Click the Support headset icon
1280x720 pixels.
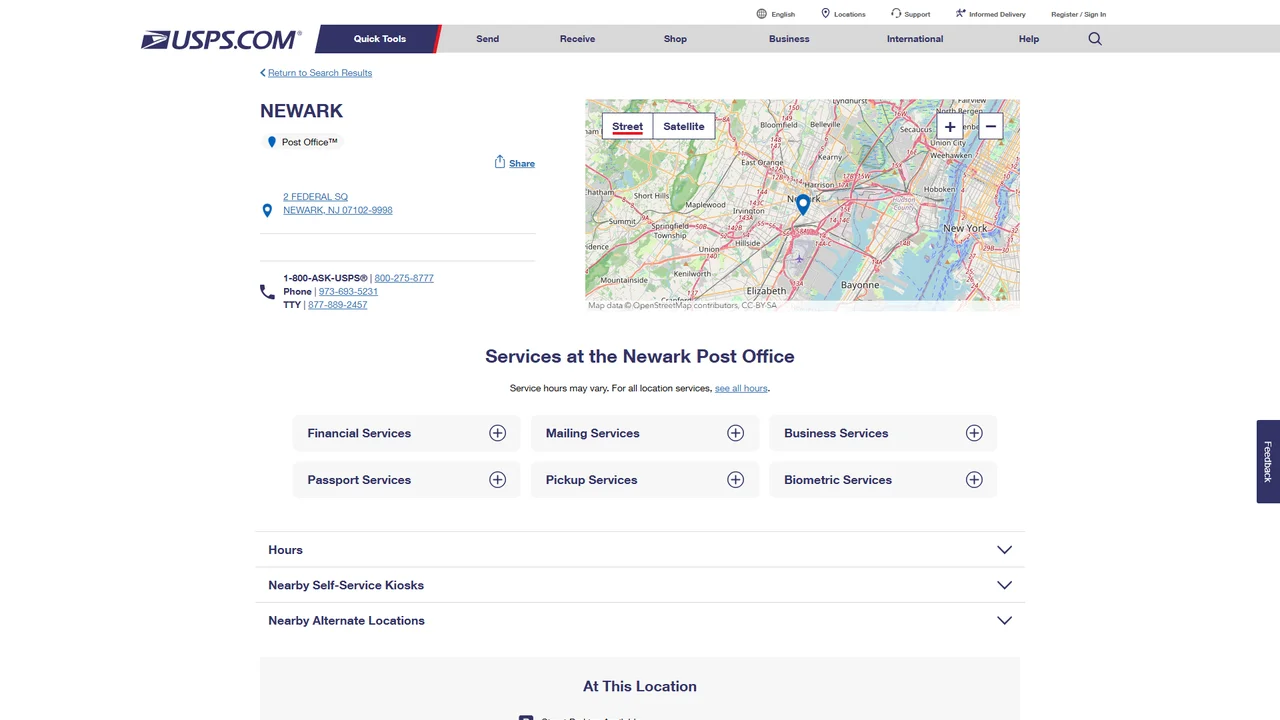tap(896, 14)
